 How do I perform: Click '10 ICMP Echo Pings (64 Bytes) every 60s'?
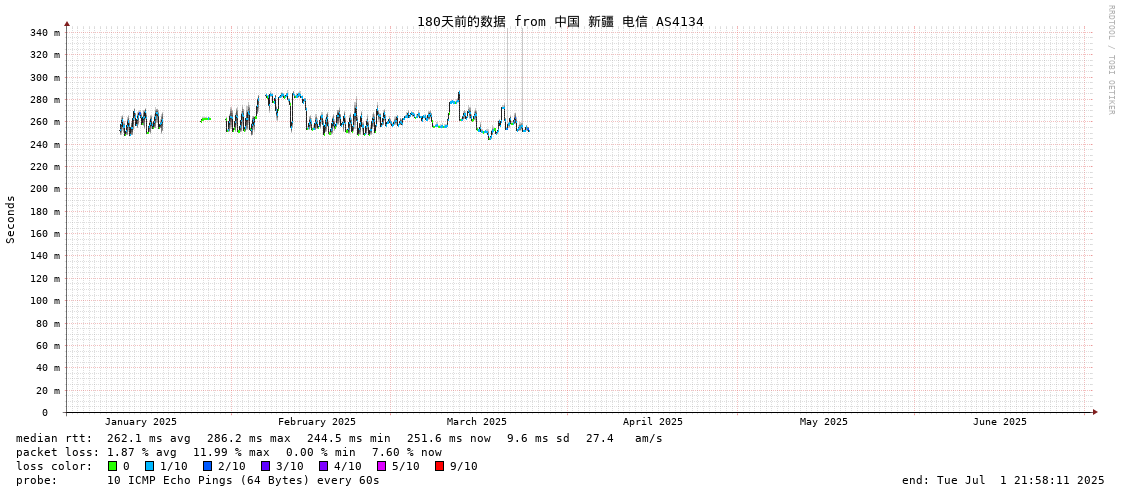point(244,480)
